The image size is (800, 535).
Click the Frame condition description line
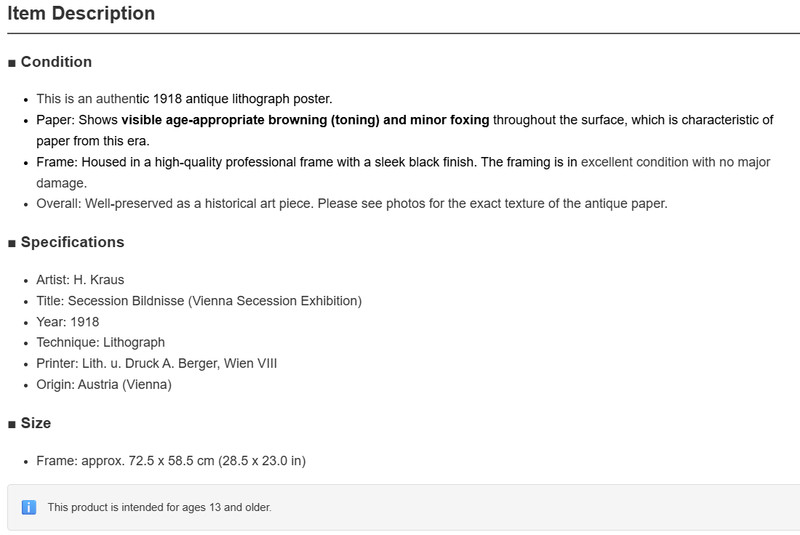(x=403, y=172)
